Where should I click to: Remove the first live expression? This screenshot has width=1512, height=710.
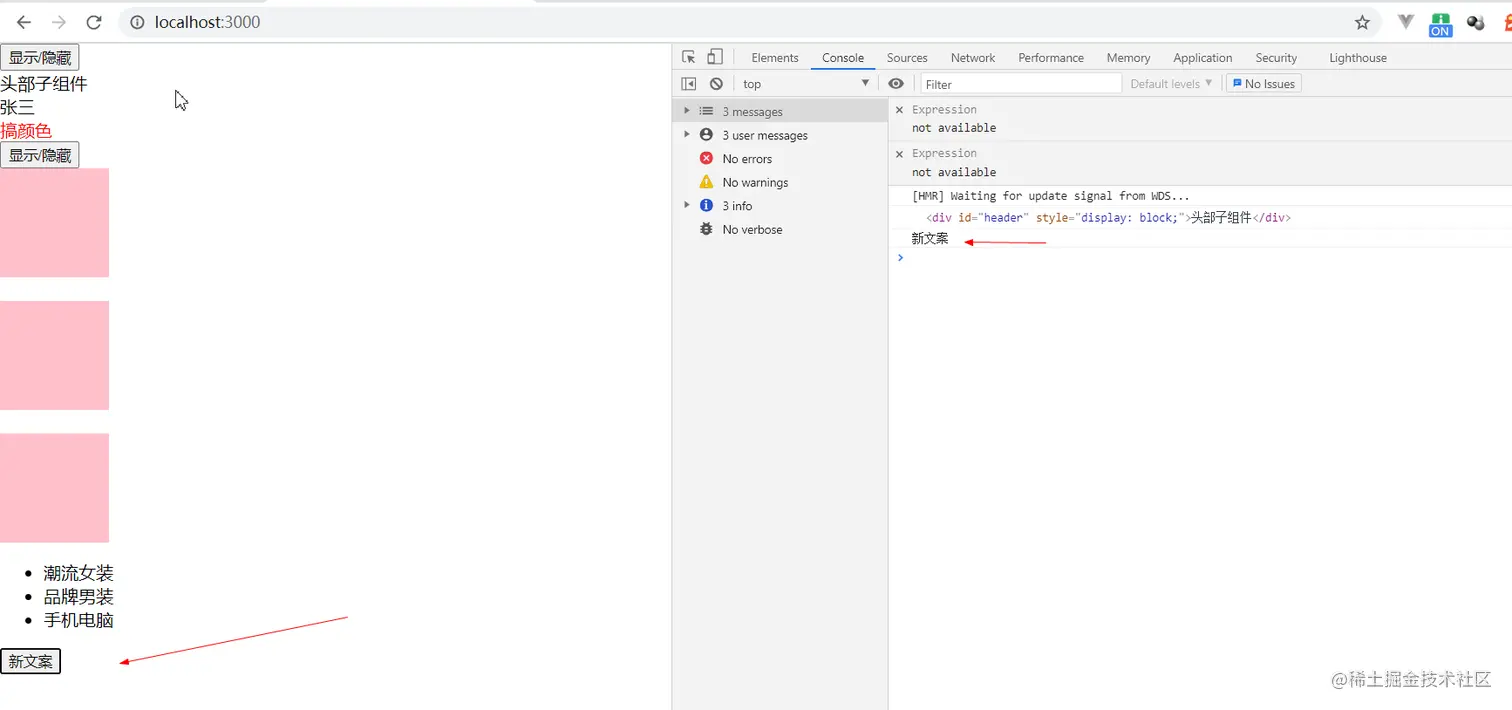899,110
